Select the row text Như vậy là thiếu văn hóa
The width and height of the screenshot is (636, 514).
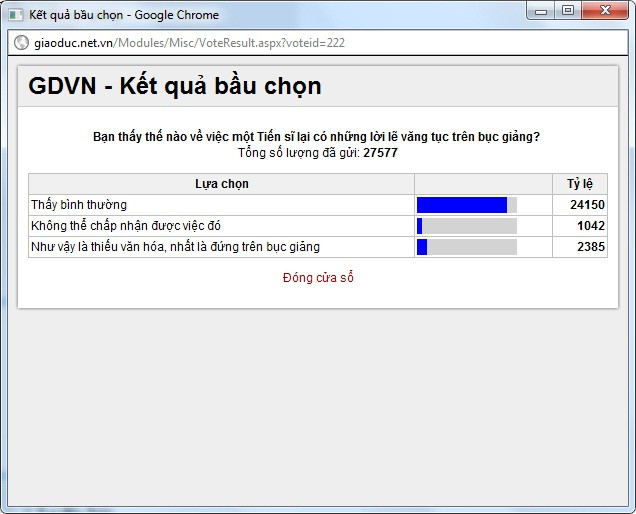tap(175, 247)
